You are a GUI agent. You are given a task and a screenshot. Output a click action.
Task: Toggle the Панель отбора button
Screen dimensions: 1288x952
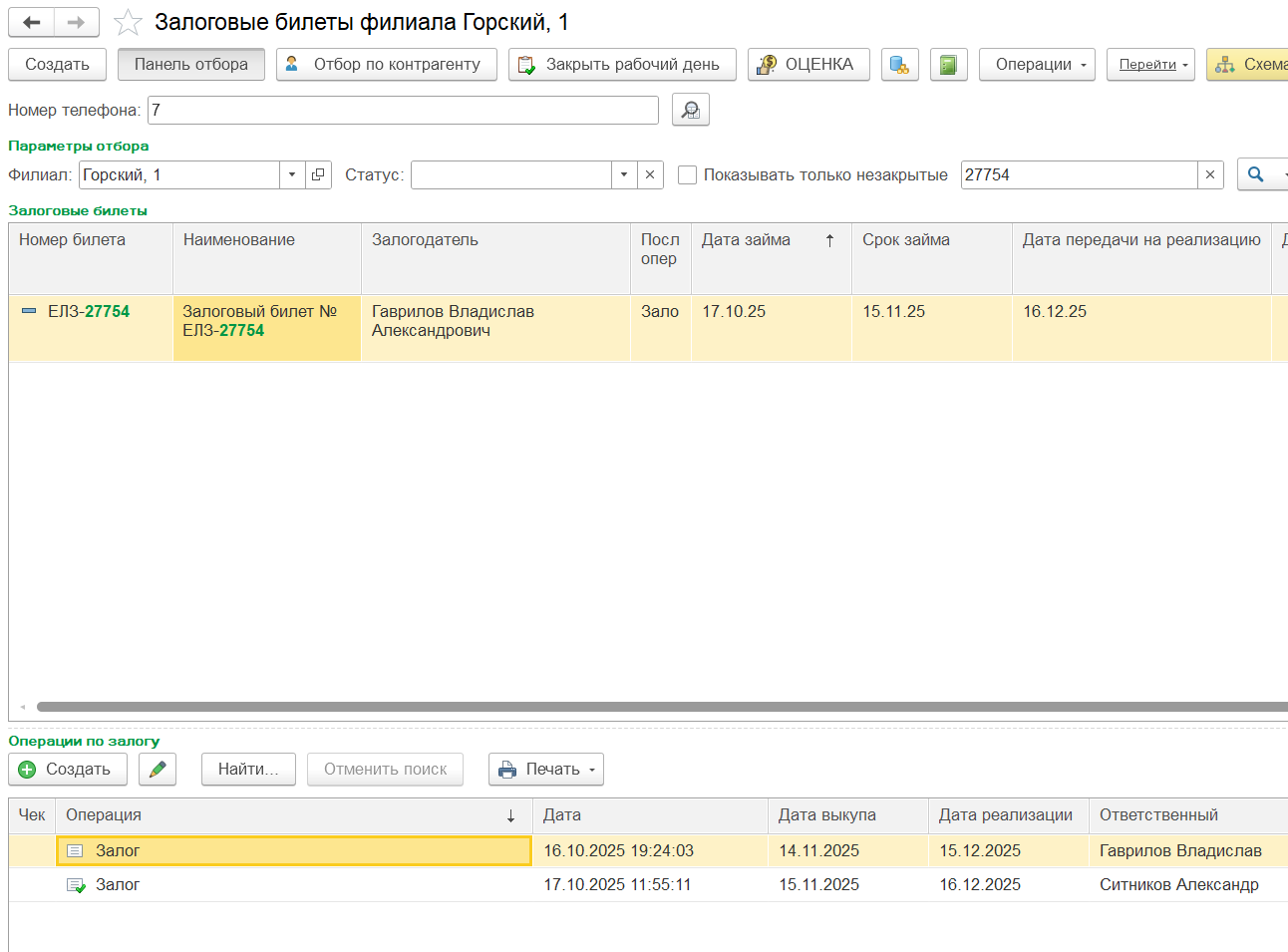click(190, 65)
